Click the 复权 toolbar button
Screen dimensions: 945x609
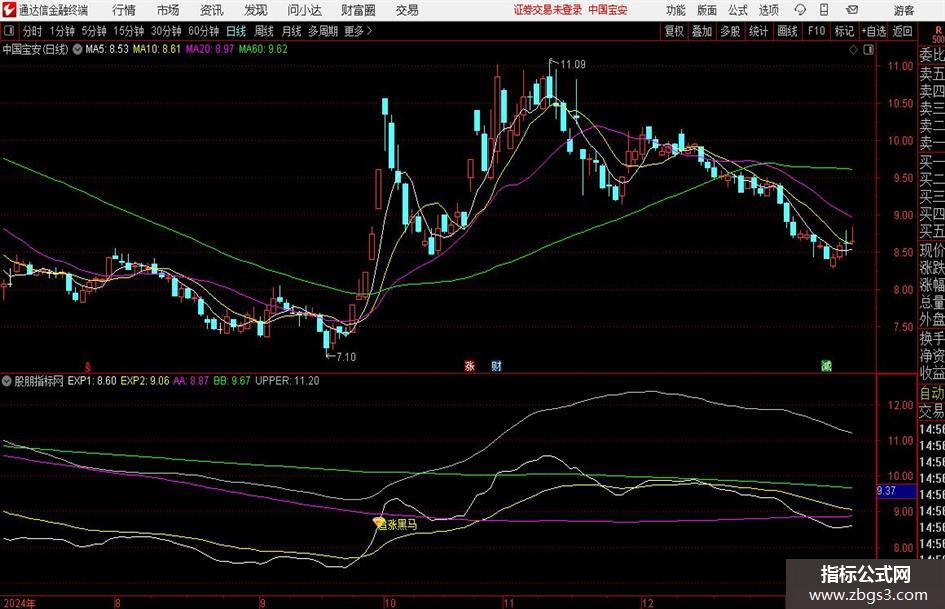[674, 31]
